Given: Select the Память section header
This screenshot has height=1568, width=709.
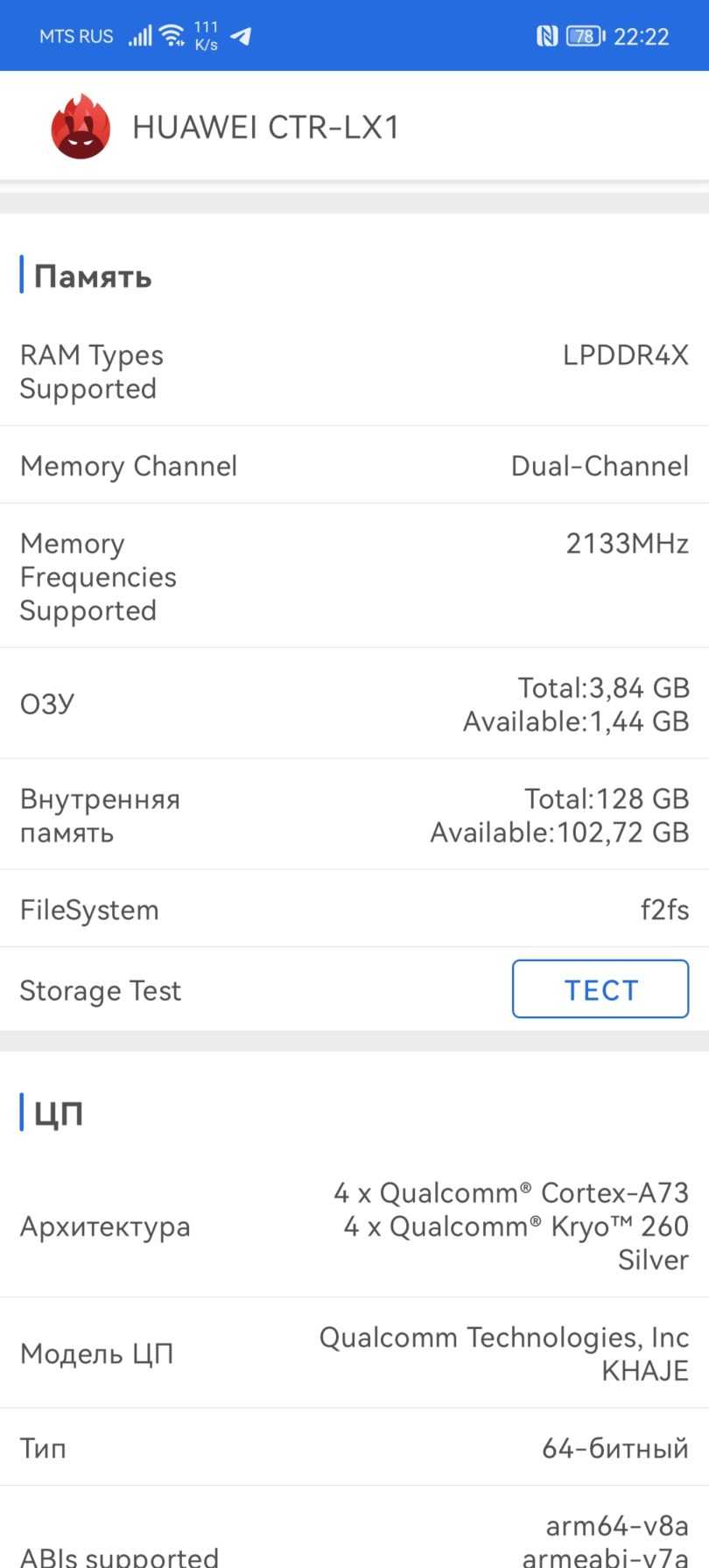Looking at the screenshot, I should point(93,277).
